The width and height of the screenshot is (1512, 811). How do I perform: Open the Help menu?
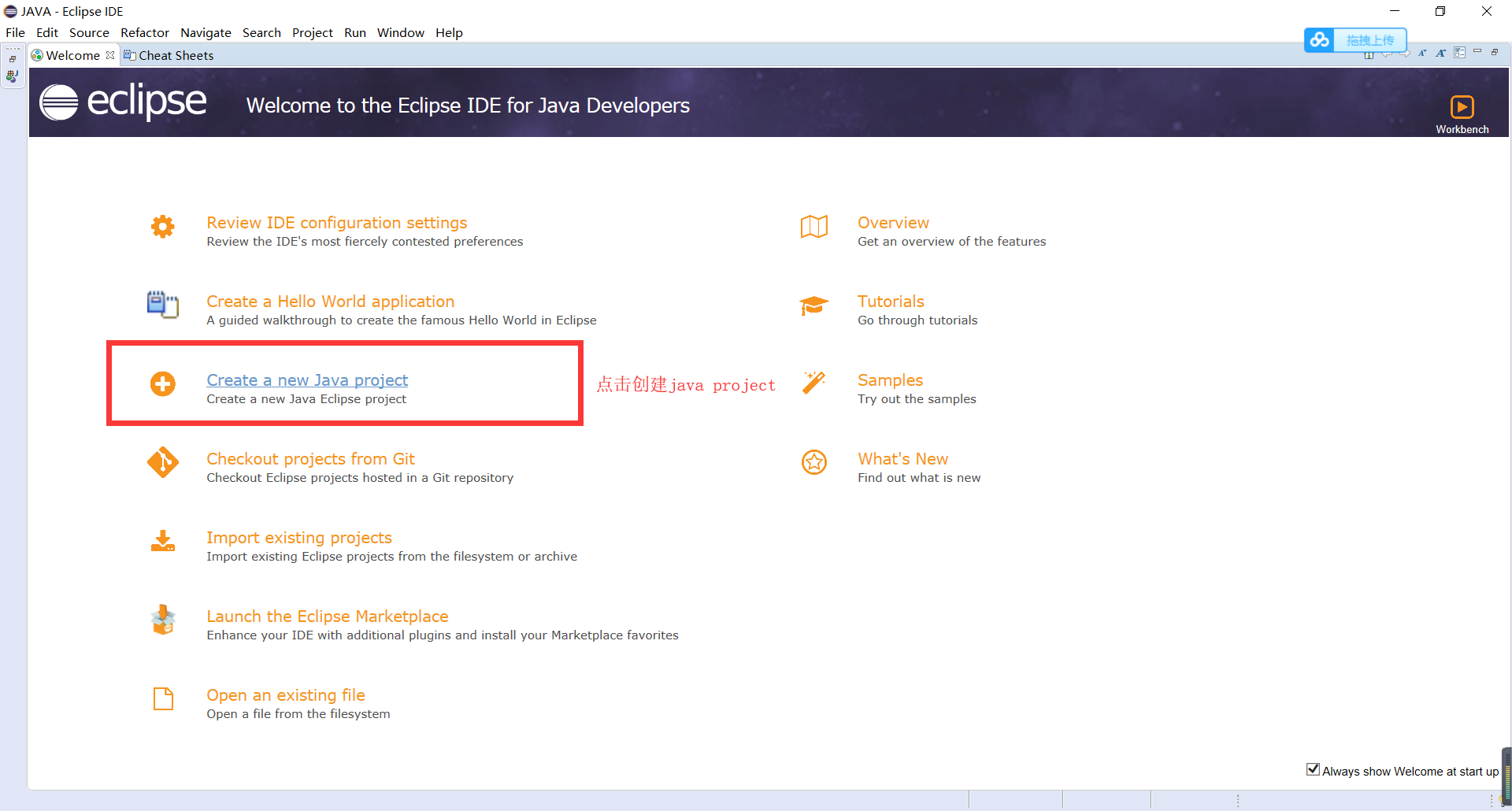(x=449, y=32)
